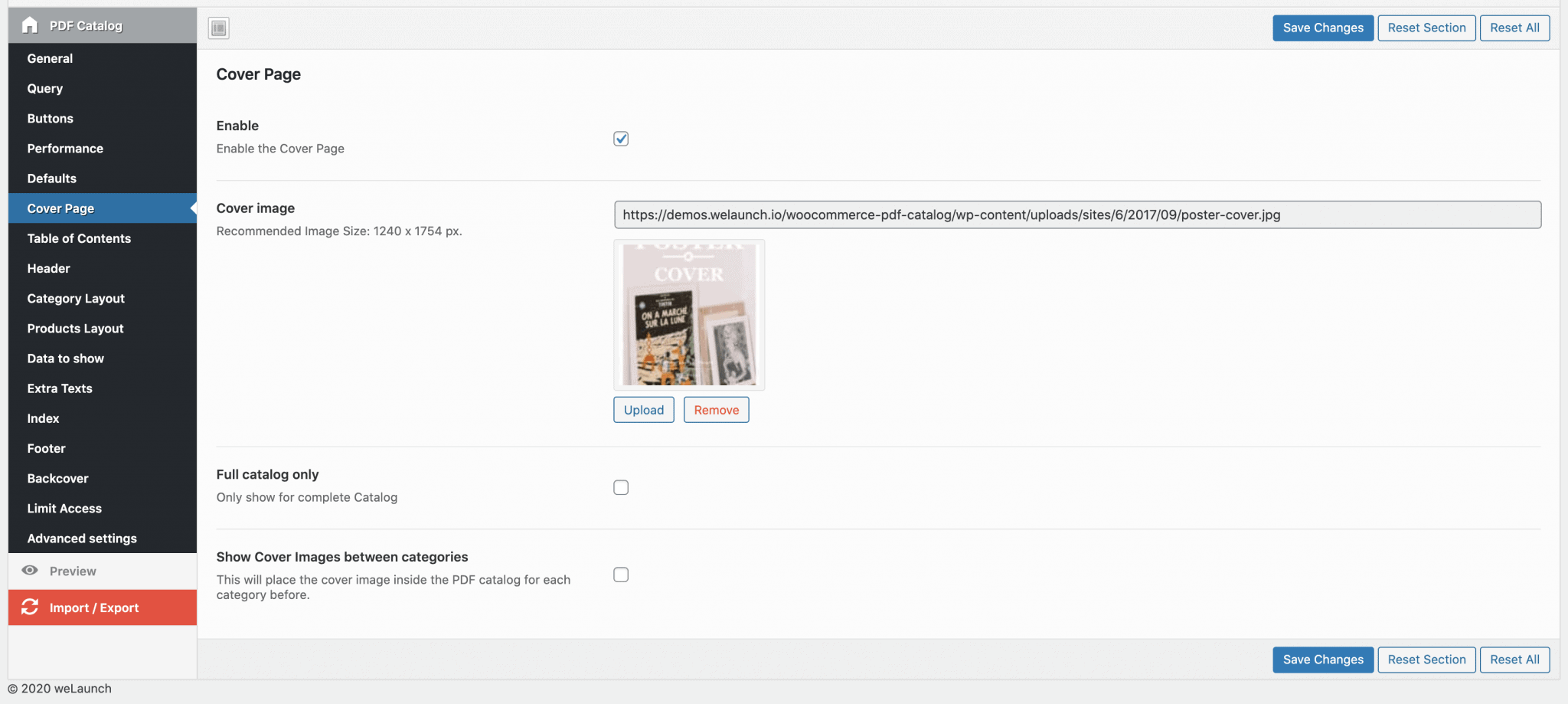This screenshot has height=704, width=1568.
Task: Switch to the Backcover settings section
Action: tap(57, 478)
